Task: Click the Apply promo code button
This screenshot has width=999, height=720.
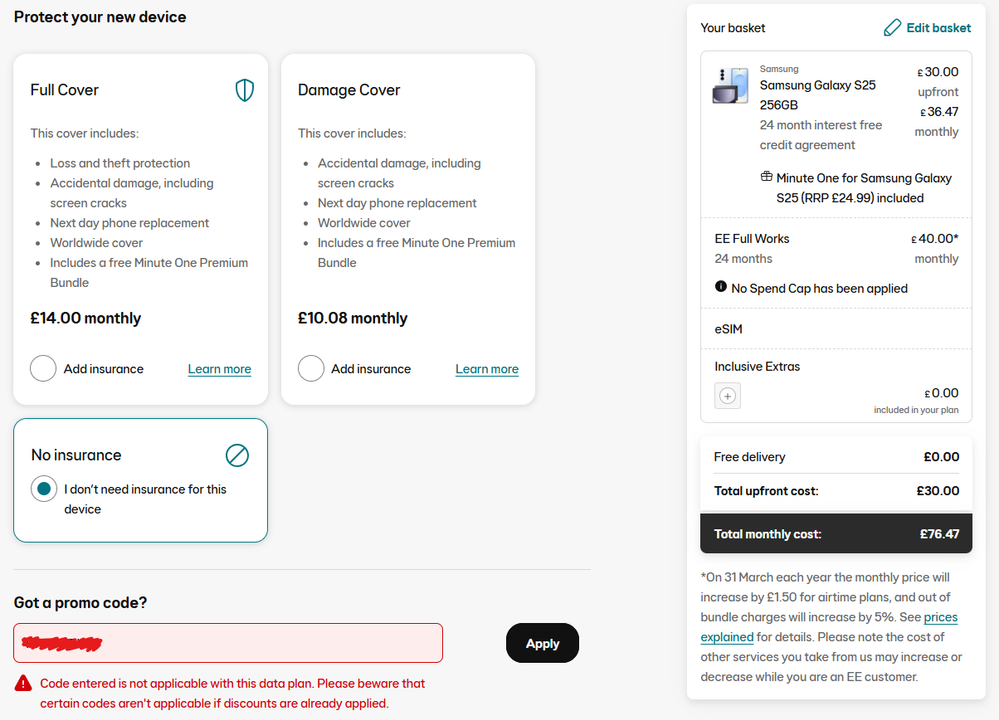Action: pos(542,643)
